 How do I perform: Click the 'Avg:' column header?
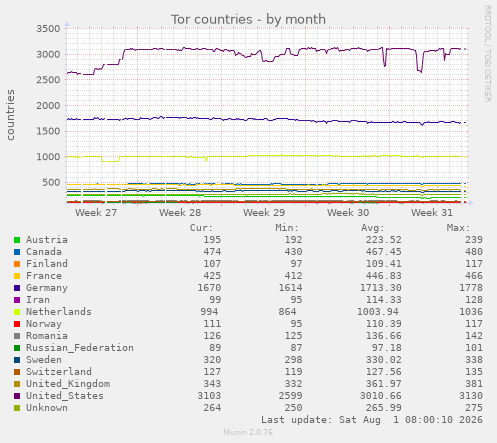(x=373, y=228)
